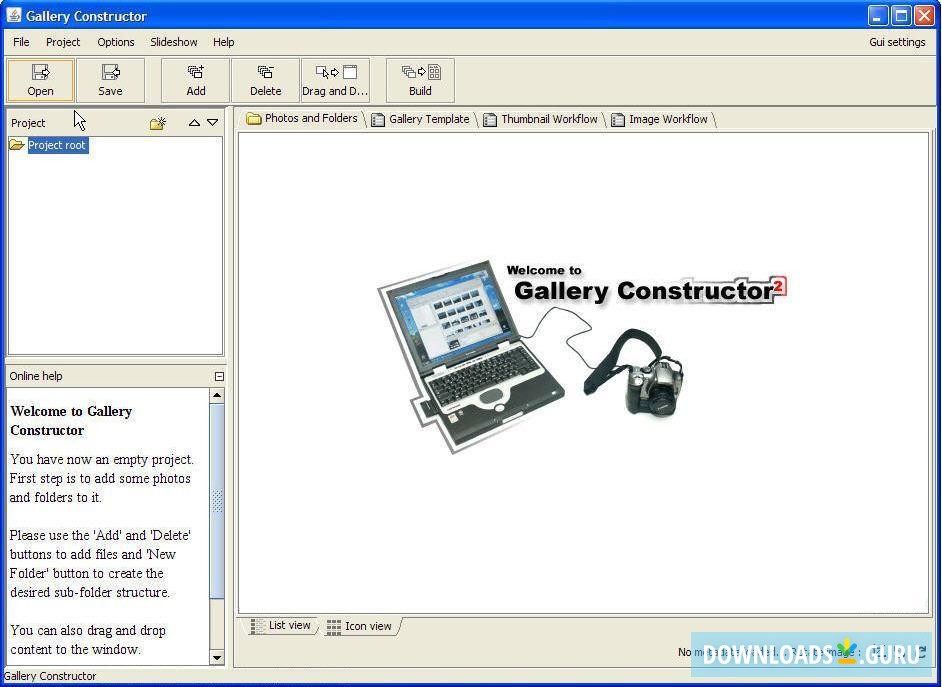Click the Online help scrollbar down arrow

click(217, 658)
